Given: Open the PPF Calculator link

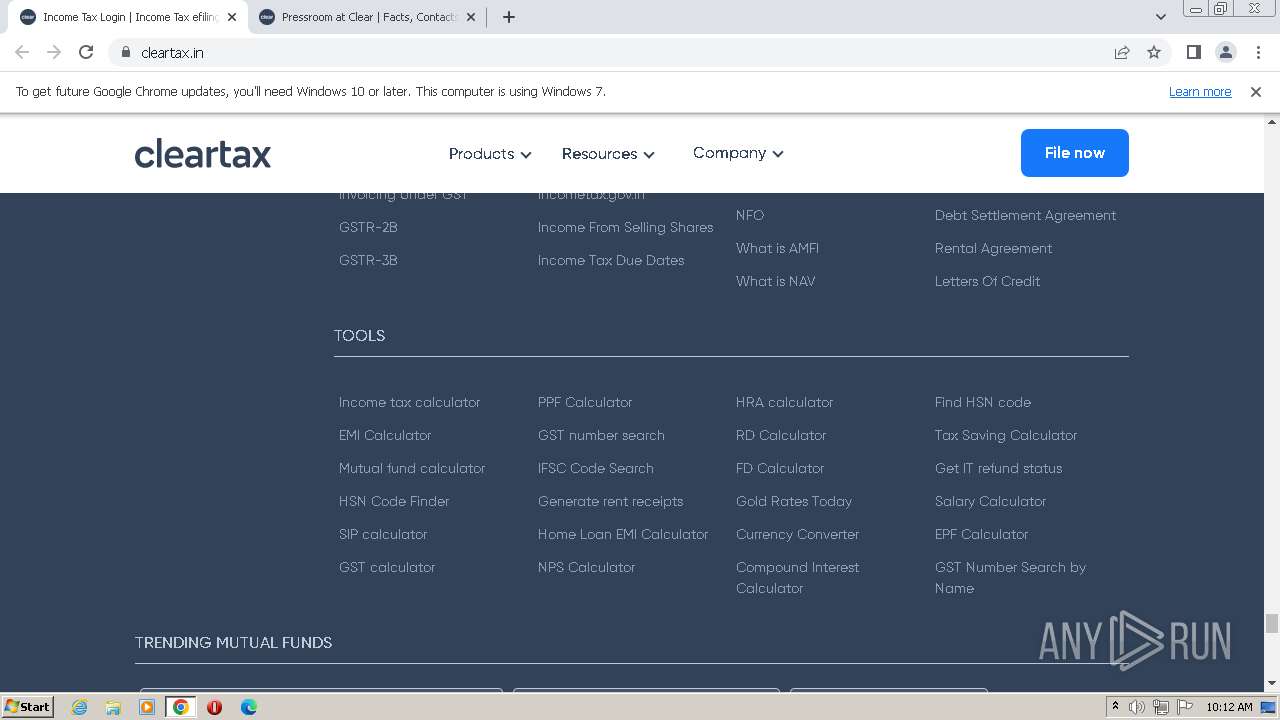Looking at the screenshot, I should (585, 402).
